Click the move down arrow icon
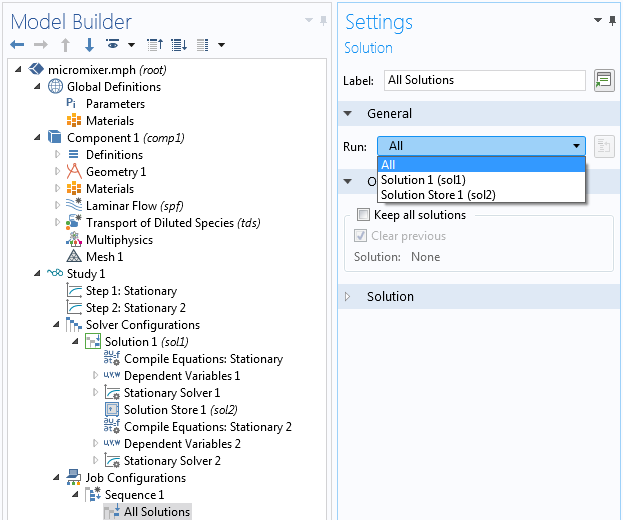The height and width of the screenshot is (520, 623). 89,45
